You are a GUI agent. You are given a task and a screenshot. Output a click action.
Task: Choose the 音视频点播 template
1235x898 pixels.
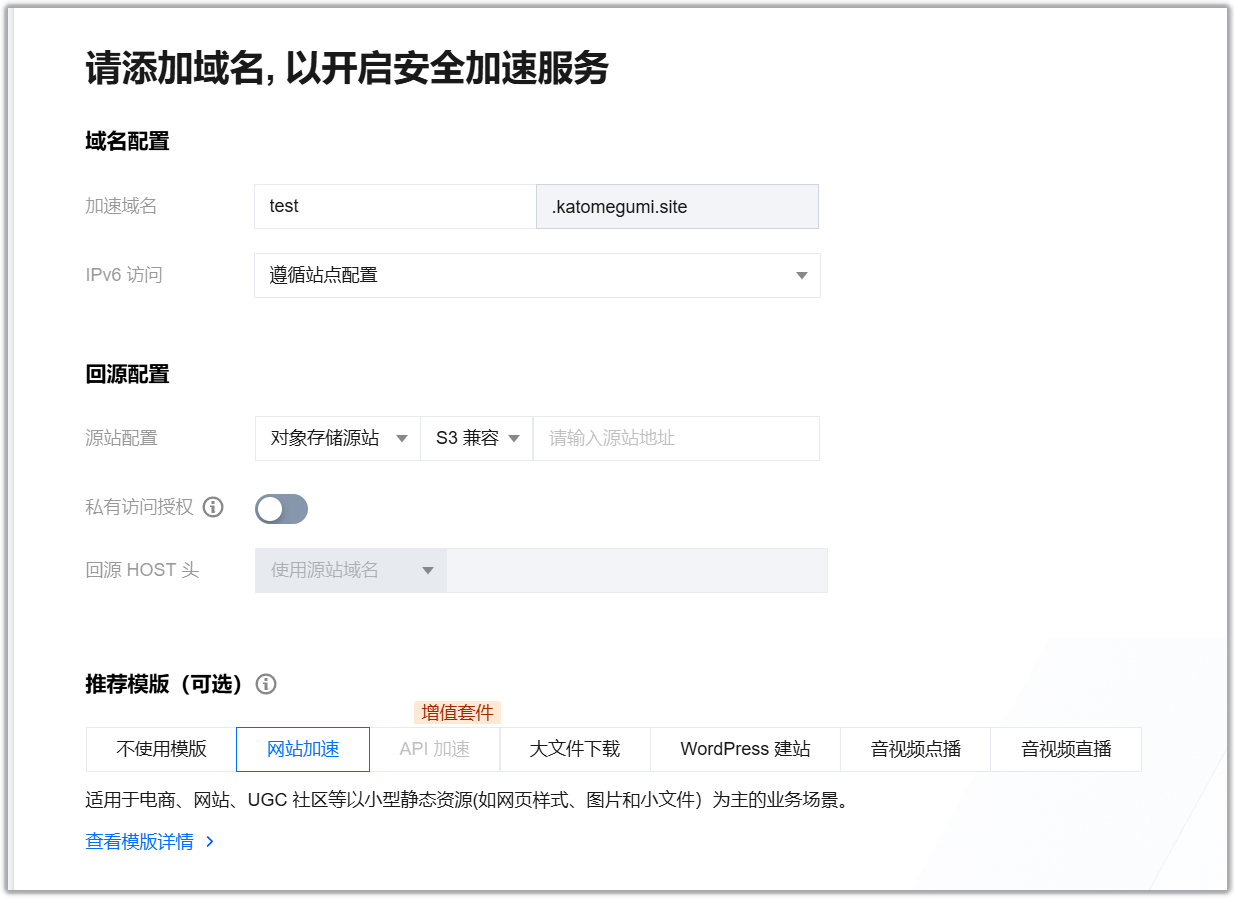[916, 749]
